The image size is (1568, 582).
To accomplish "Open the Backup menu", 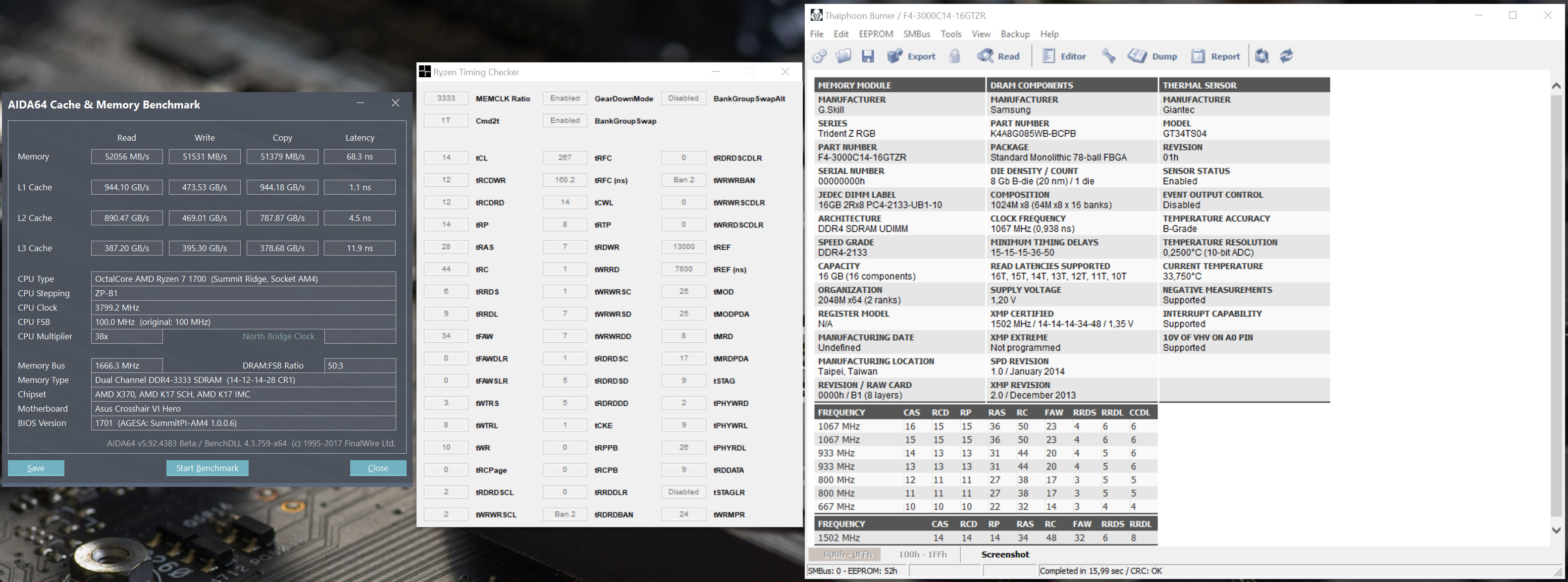I will pos(1015,34).
